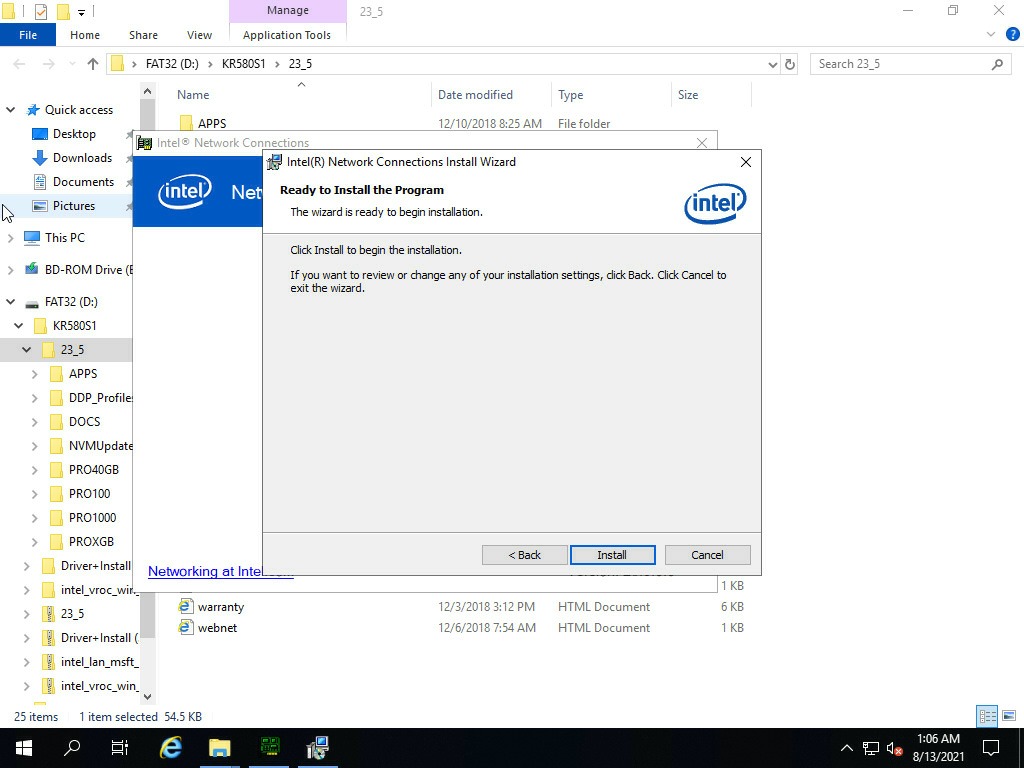Open taskbar Search
The height and width of the screenshot is (768, 1024).
[72, 748]
